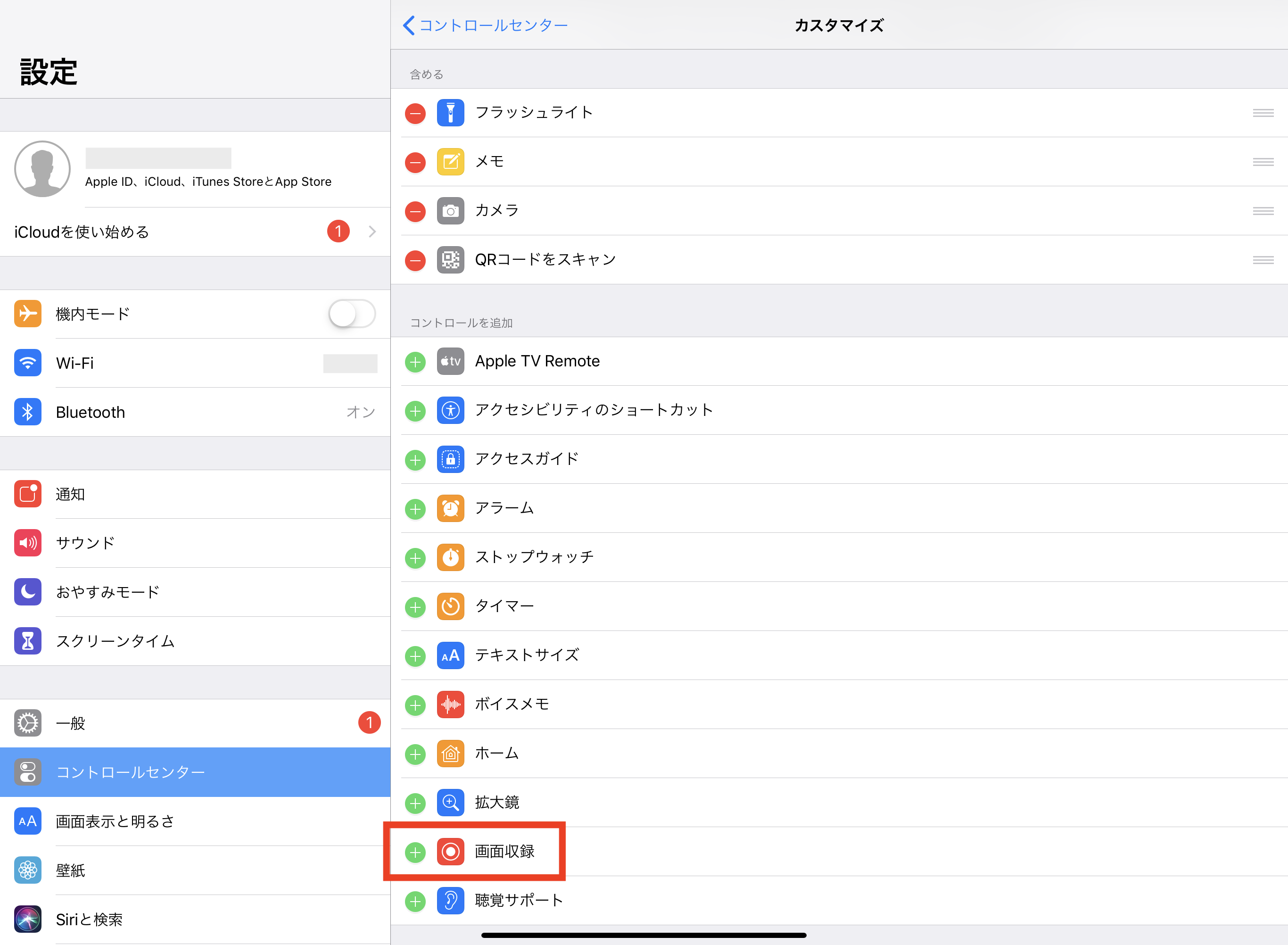Remove メモ control via red minus
Viewport: 1288px width, 945px height.
coord(415,163)
